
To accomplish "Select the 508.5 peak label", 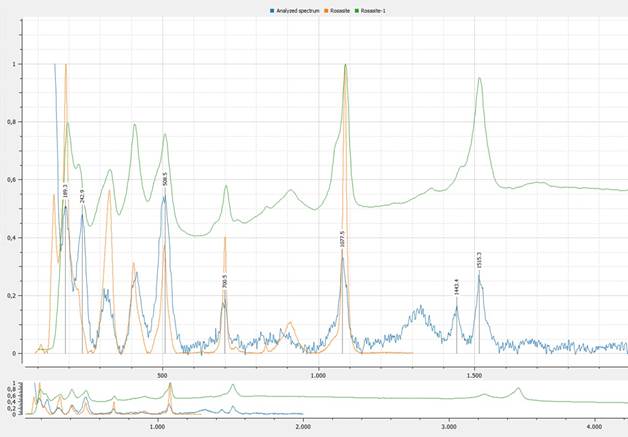I will click(165, 179).
